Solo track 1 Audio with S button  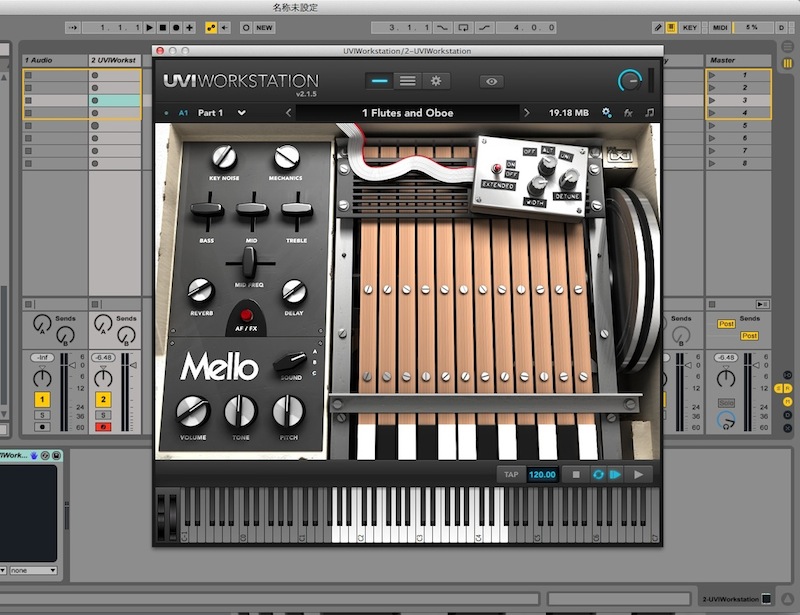click(x=42, y=415)
